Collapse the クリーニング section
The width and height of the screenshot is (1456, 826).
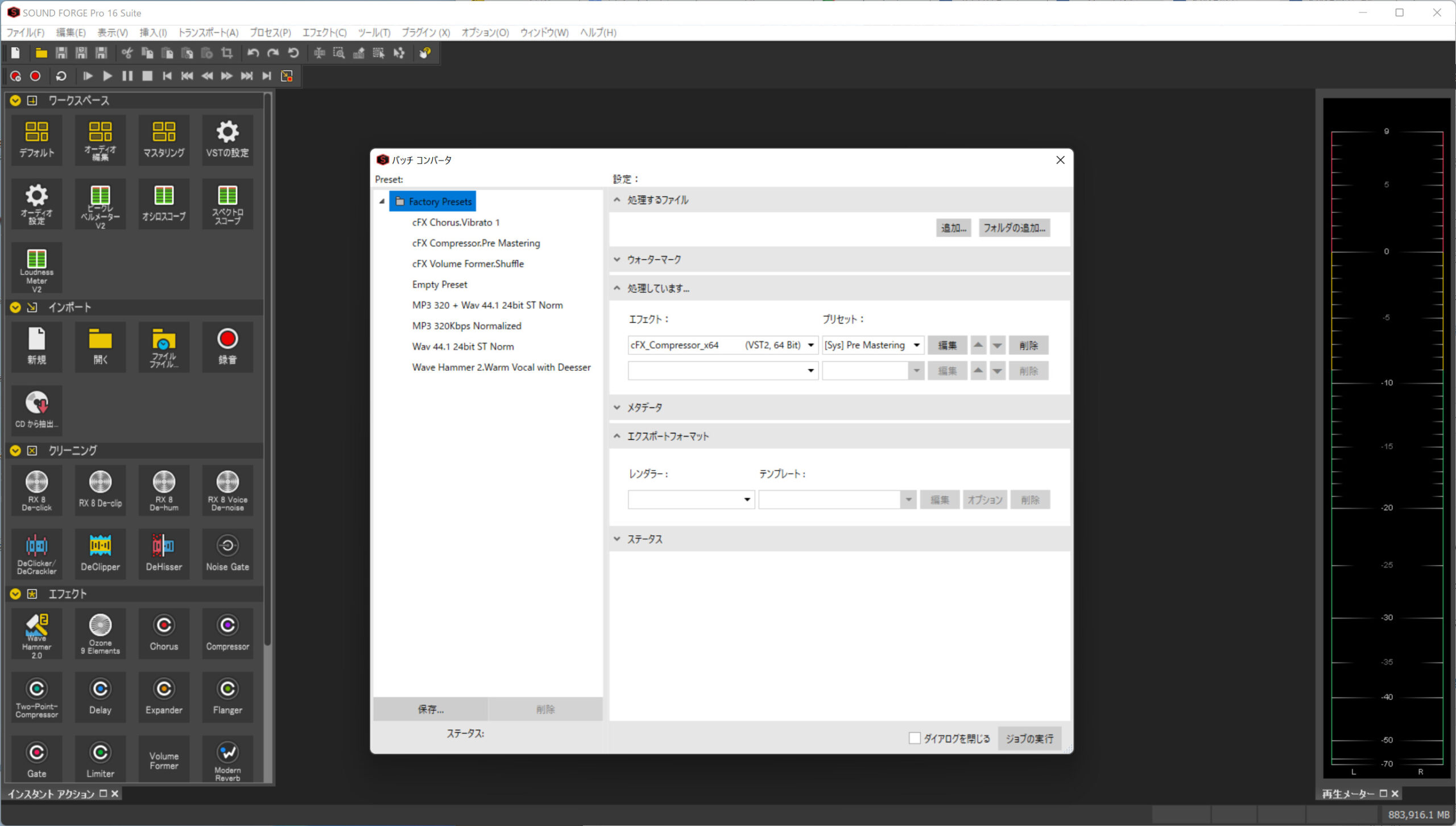[15, 451]
